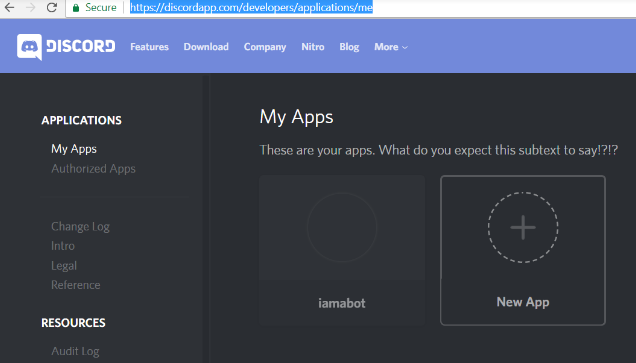Viewport: 636px width, 363px height.
Task: Open the Audit Log resource link
Action: click(75, 351)
